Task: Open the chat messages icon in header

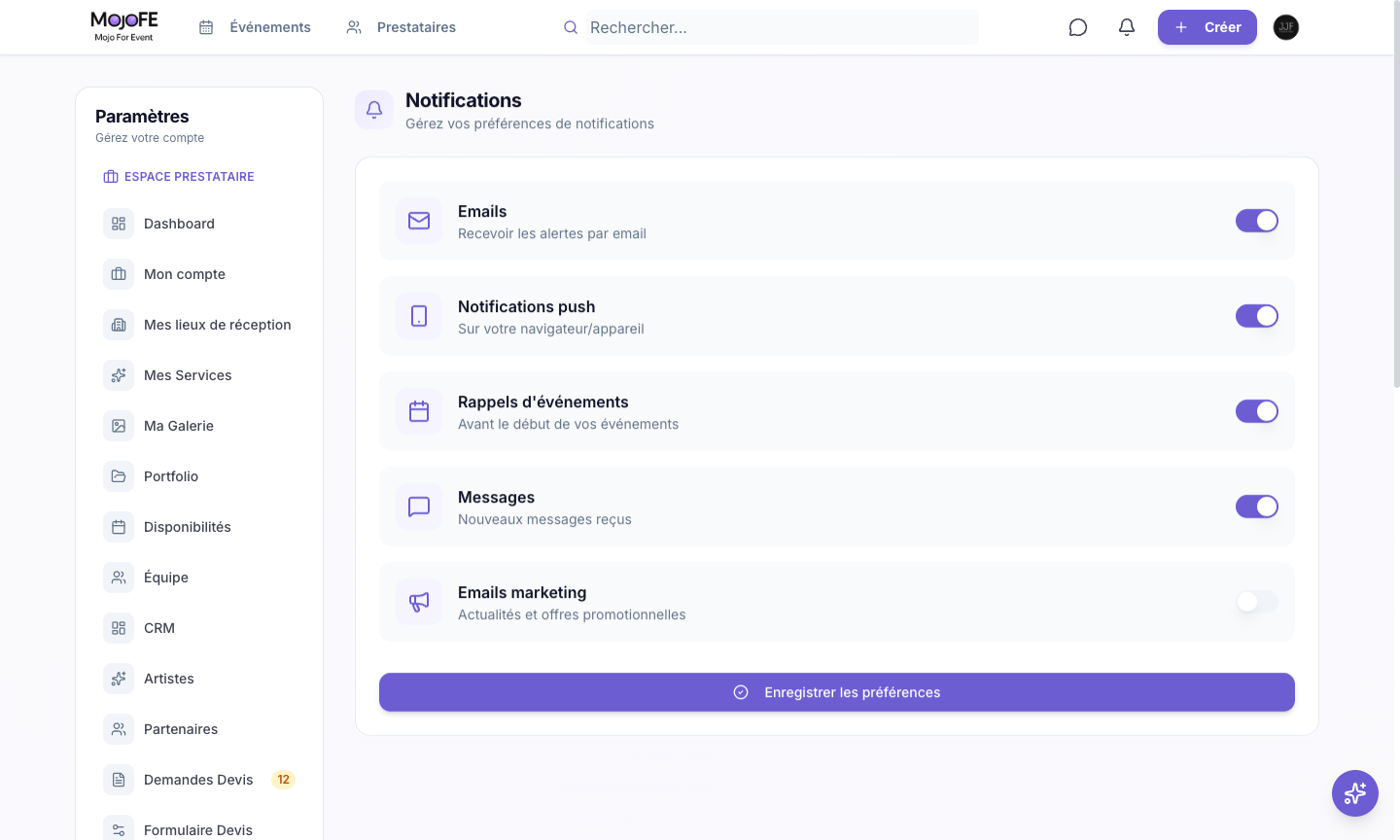Action: point(1078,27)
